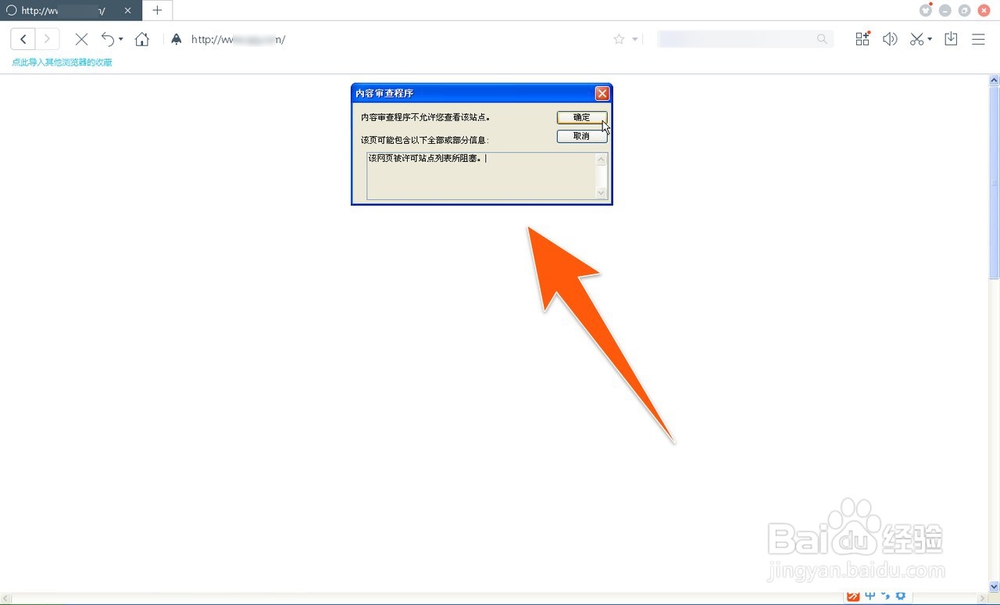This screenshot has height=605, width=1000.
Task: Click the import favorites from other browsers link
Action: point(62,62)
